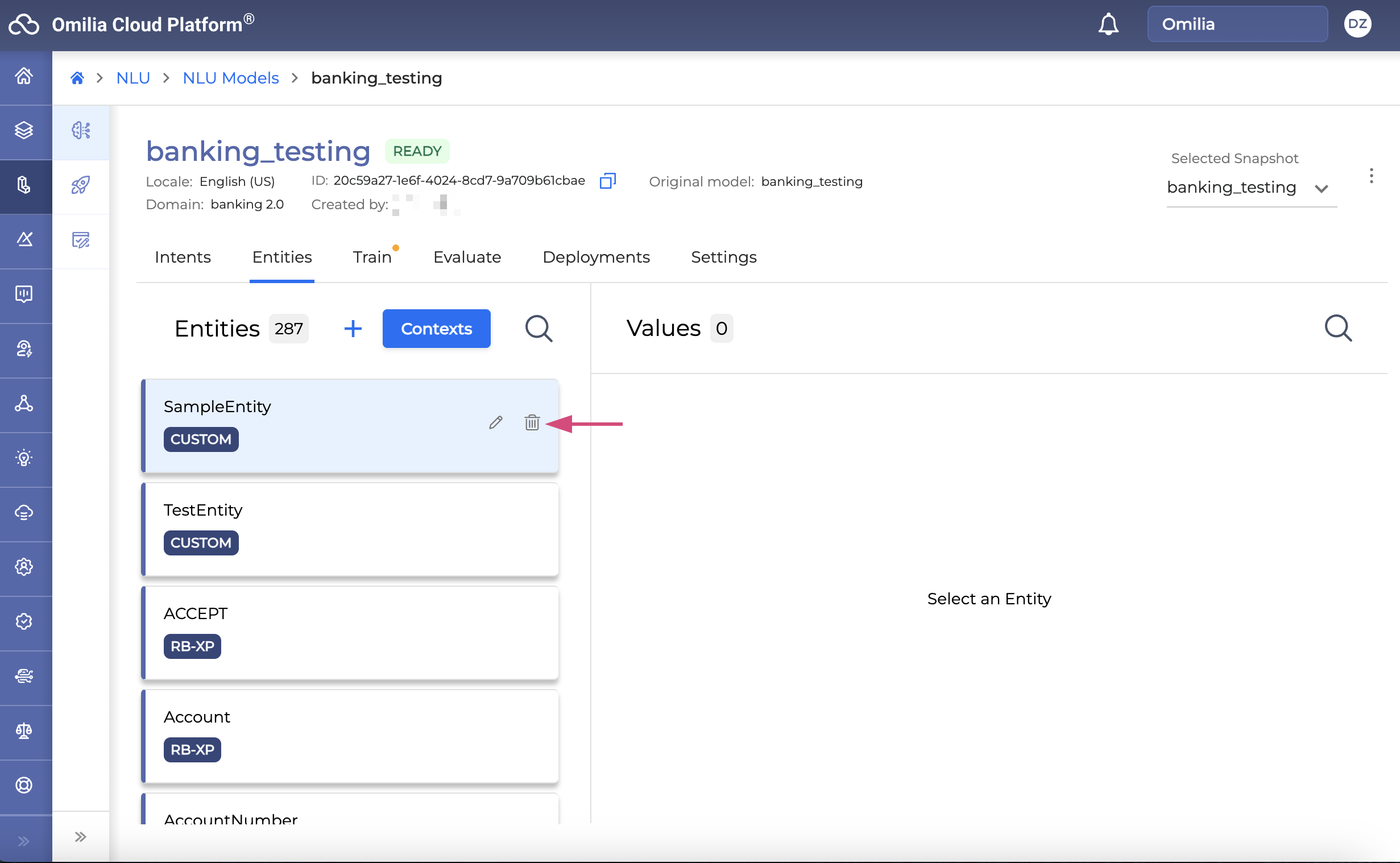The width and height of the screenshot is (1400, 863).
Task: Select the TestEntity card
Action: click(x=349, y=529)
